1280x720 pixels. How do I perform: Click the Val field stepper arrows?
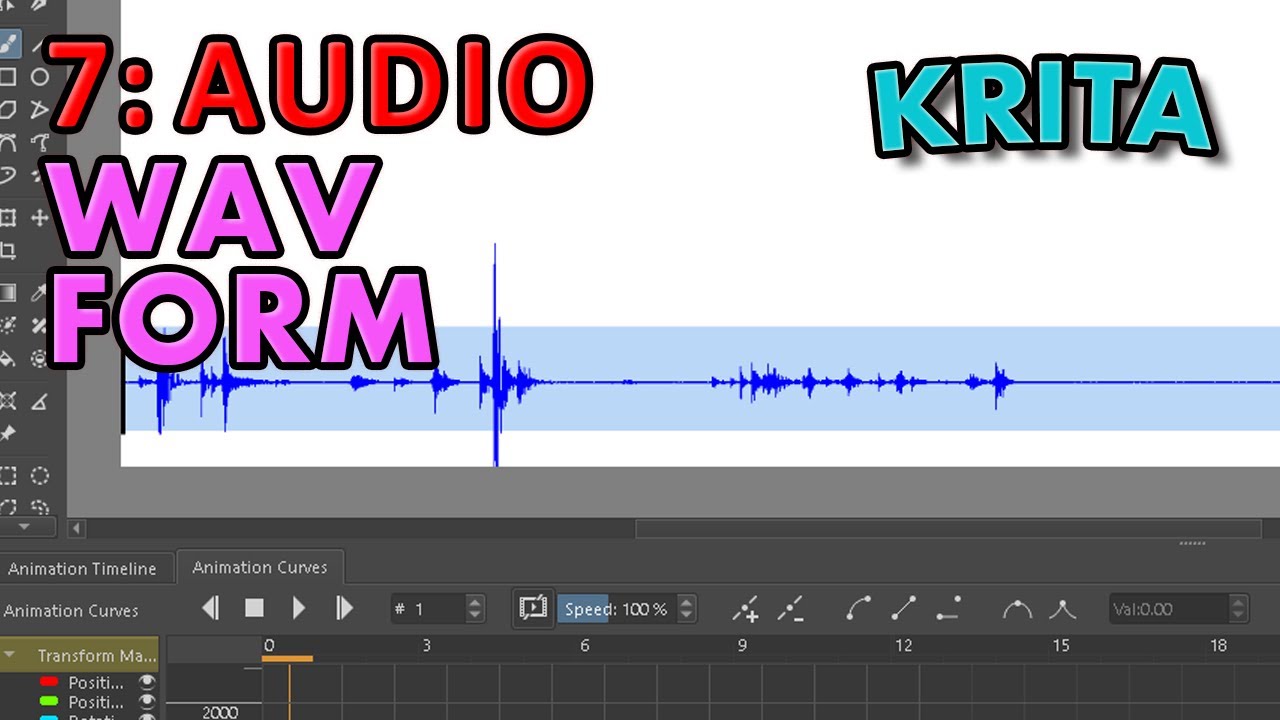(x=1238, y=608)
